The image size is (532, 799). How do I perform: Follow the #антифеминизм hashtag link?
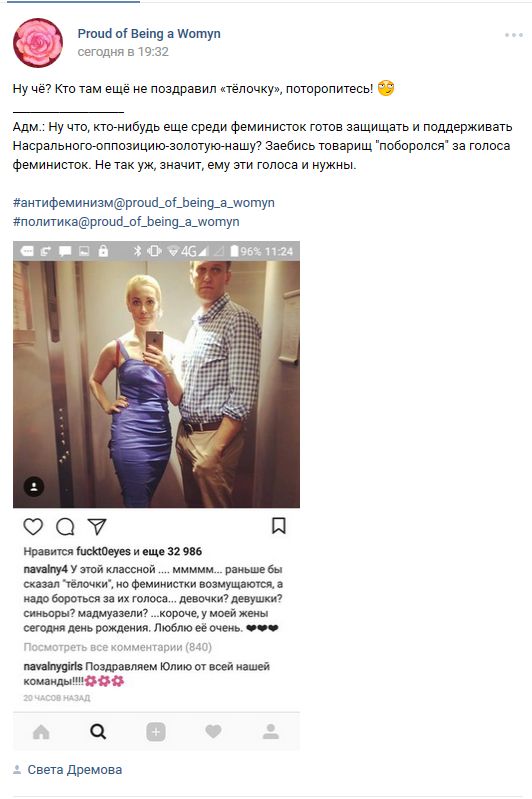tap(144, 203)
